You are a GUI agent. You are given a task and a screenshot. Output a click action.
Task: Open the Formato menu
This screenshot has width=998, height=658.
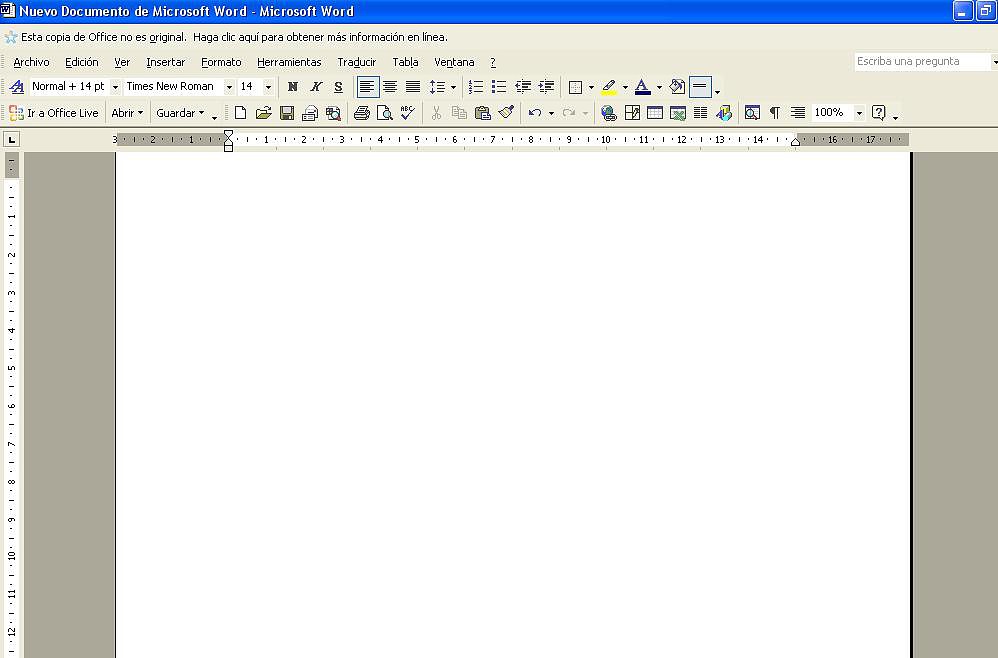221,62
